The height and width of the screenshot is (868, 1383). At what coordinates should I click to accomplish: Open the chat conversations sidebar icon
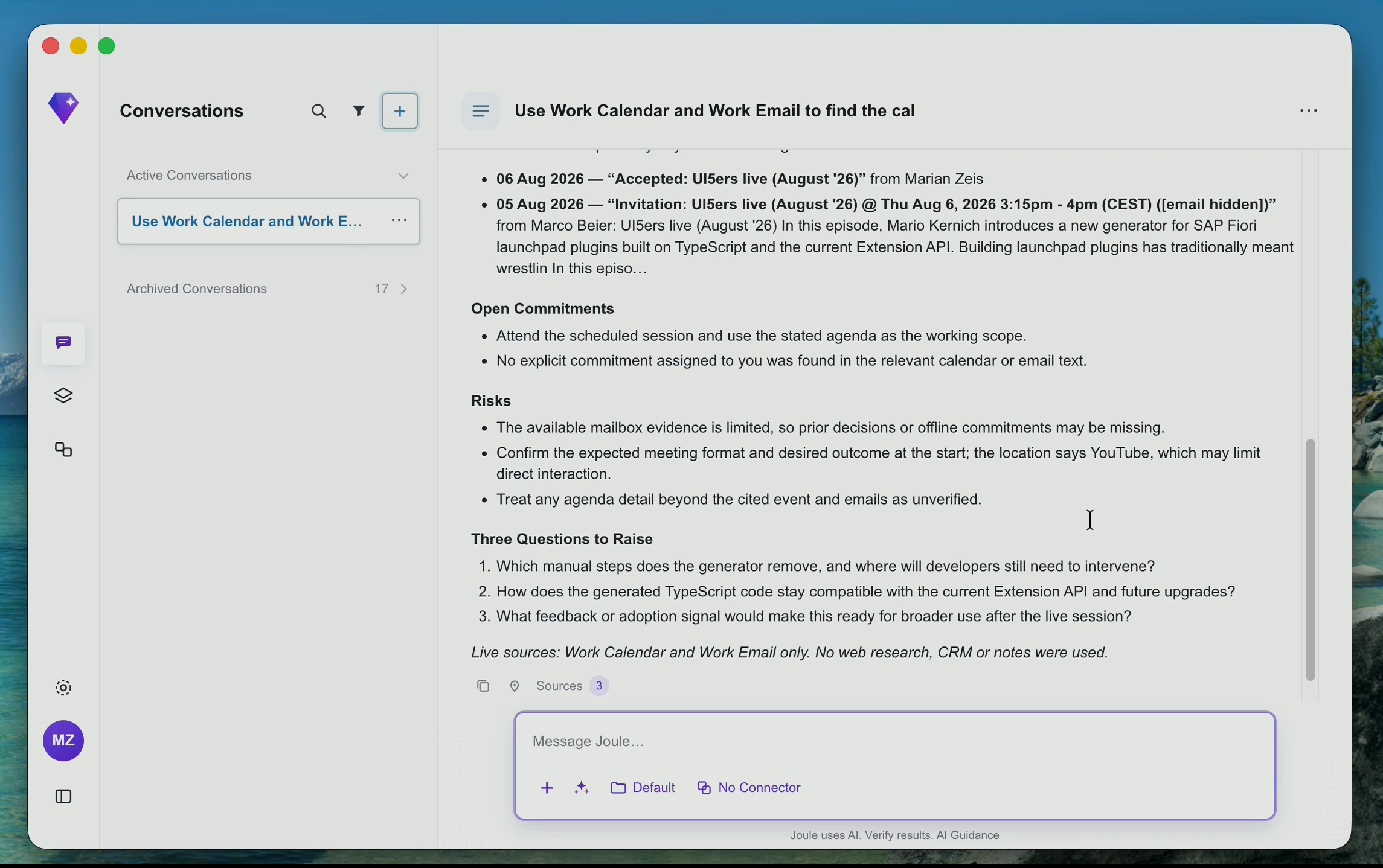point(63,343)
